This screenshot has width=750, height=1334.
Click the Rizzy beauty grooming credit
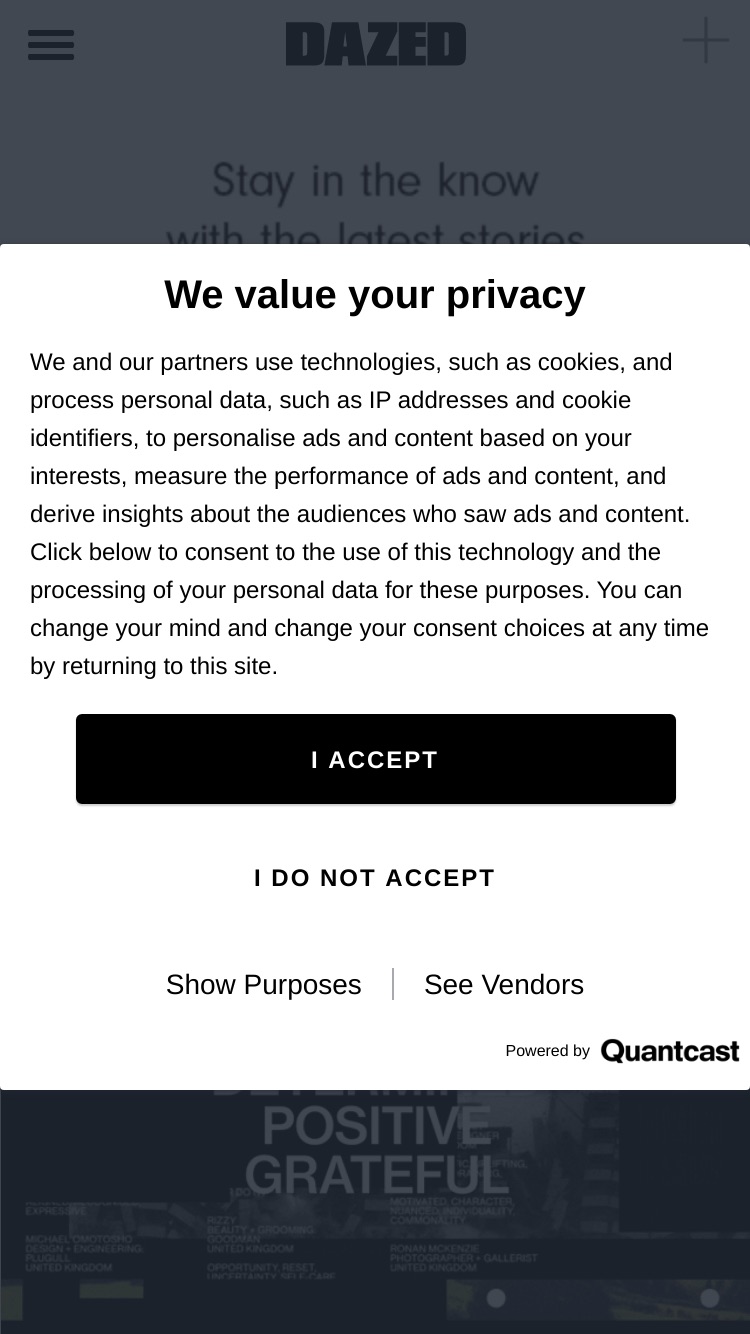click(x=261, y=1235)
